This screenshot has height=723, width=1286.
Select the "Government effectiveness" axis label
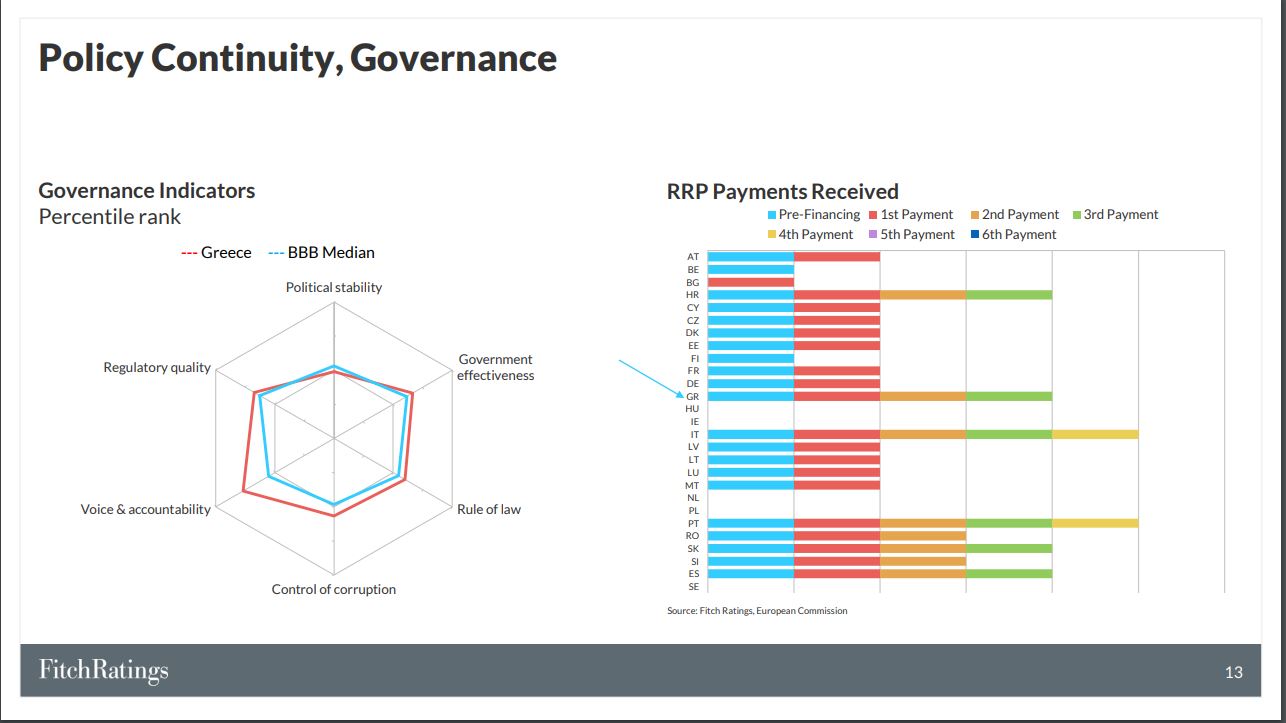pyautogui.click(x=496, y=368)
